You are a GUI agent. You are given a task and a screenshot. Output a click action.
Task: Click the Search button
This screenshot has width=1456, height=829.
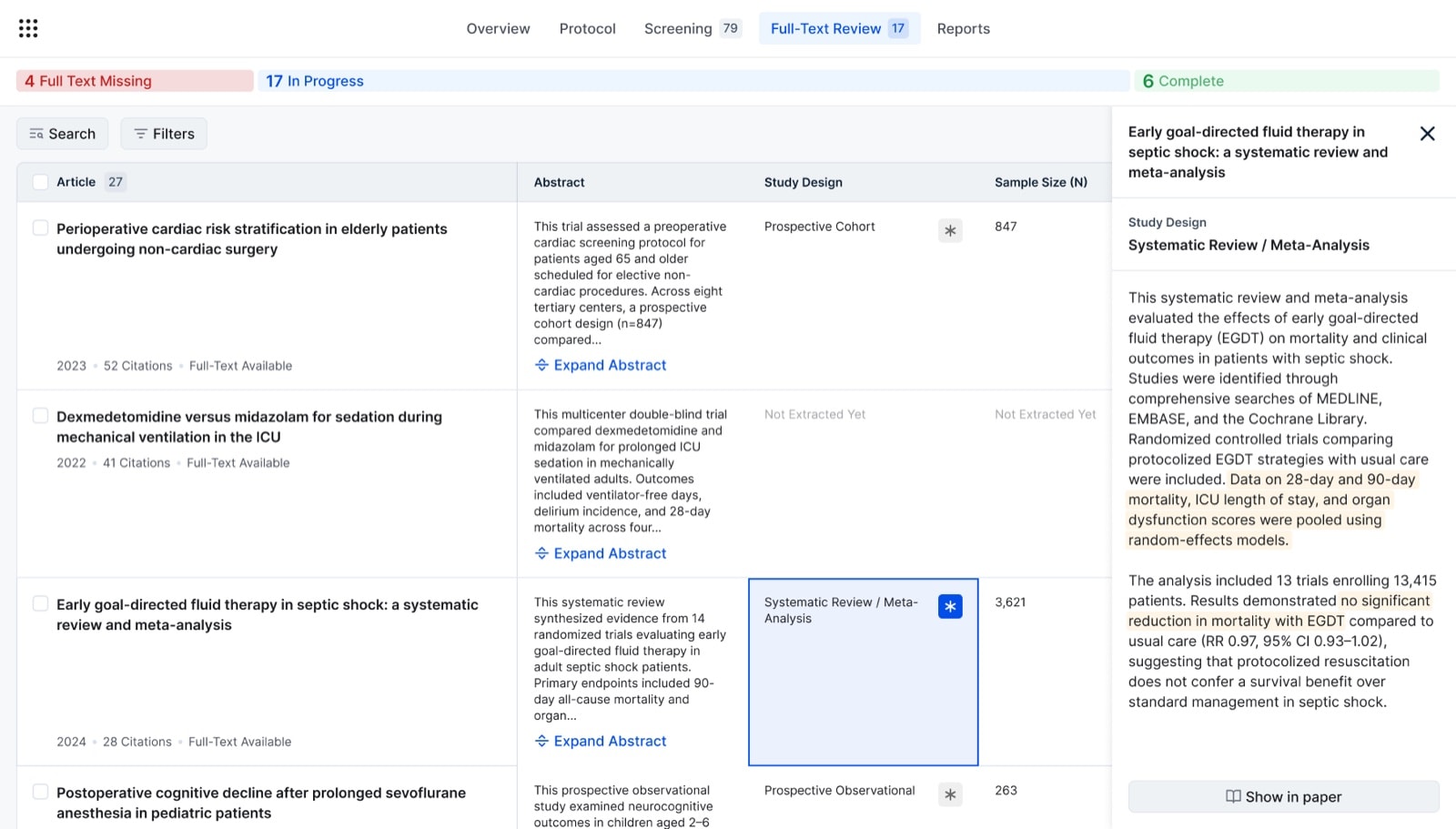pyautogui.click(x=62, y=134)
